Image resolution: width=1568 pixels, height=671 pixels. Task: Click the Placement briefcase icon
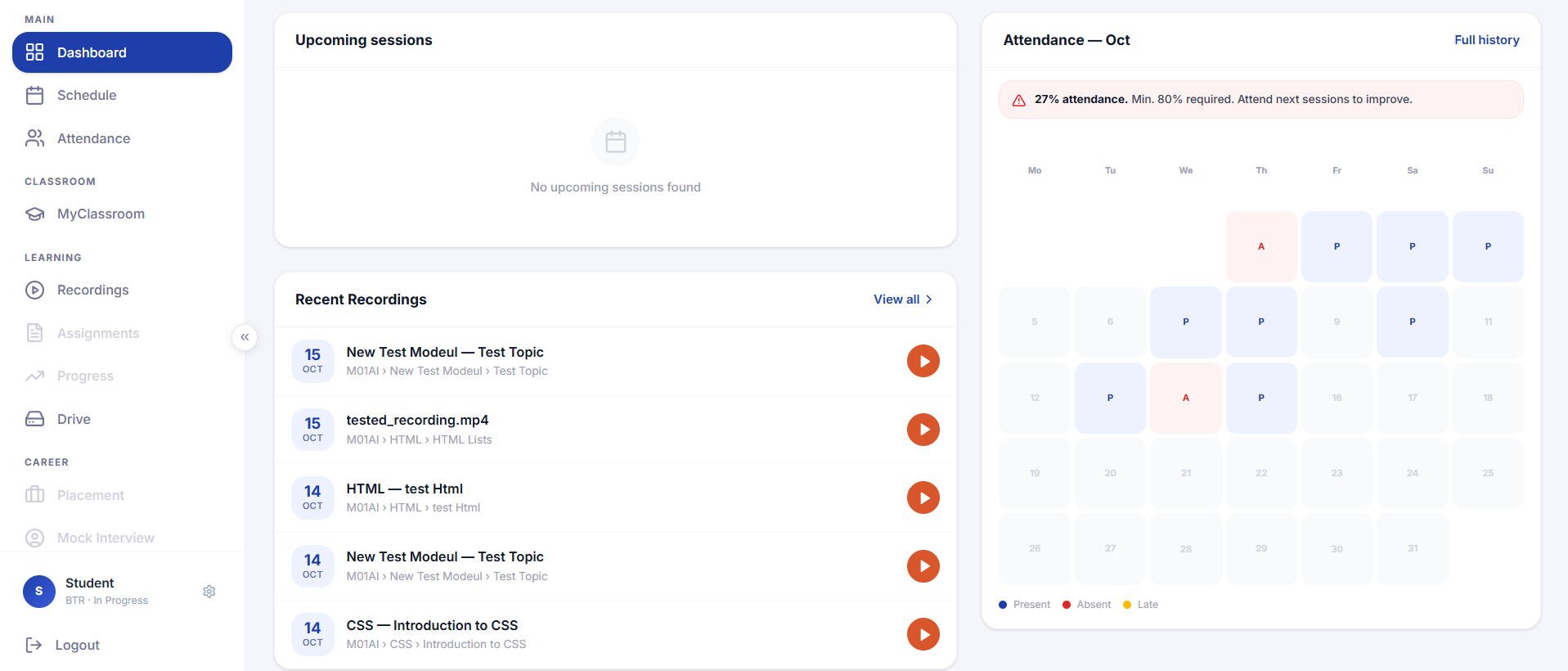tap(34, 495)
